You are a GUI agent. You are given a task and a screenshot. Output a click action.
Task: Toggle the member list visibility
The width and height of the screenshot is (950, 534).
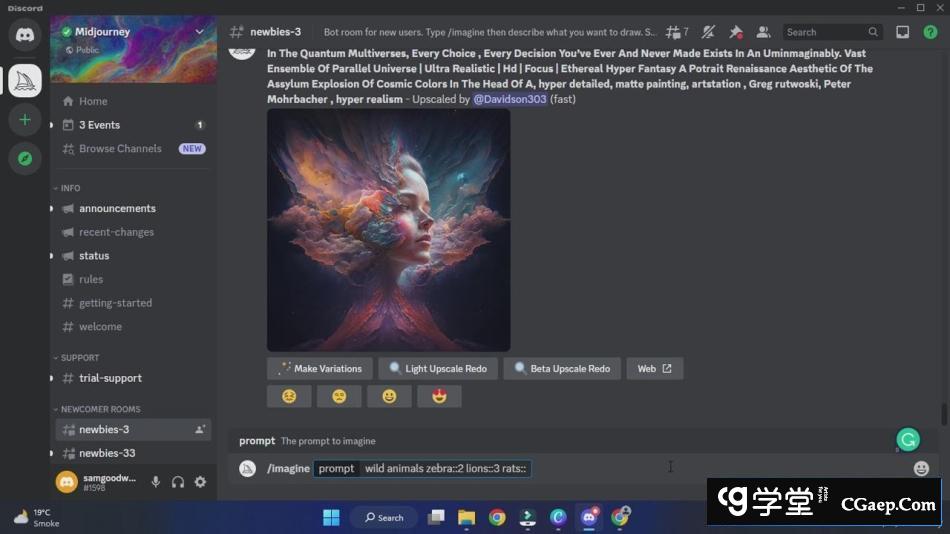[x=764, y=32]
